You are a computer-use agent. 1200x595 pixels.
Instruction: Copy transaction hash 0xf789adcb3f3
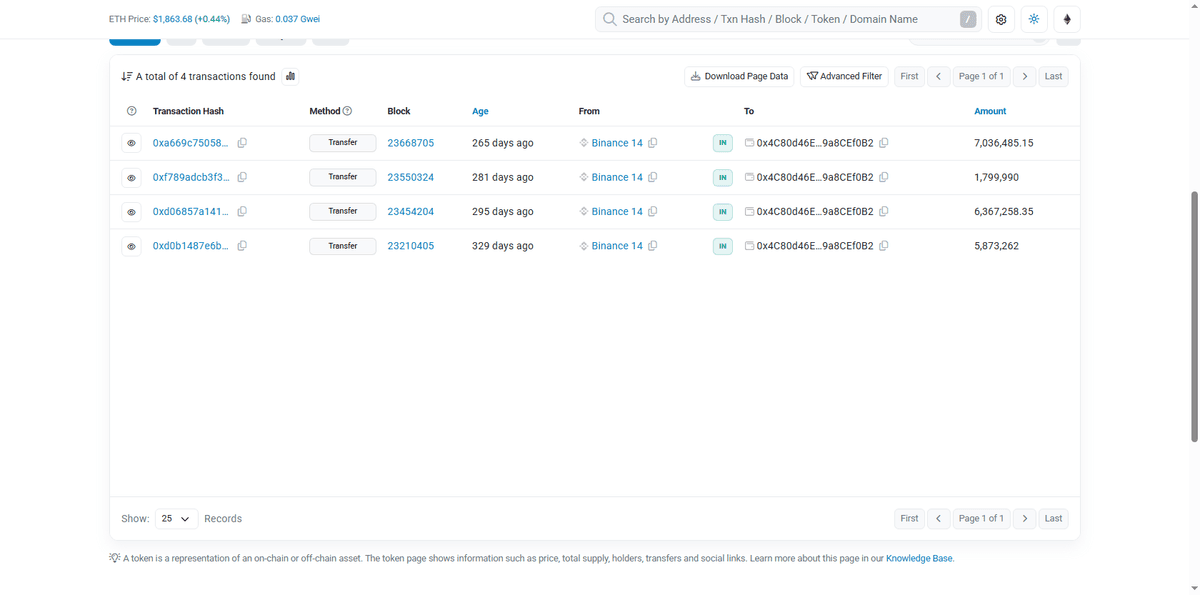[x=243, y=177]
